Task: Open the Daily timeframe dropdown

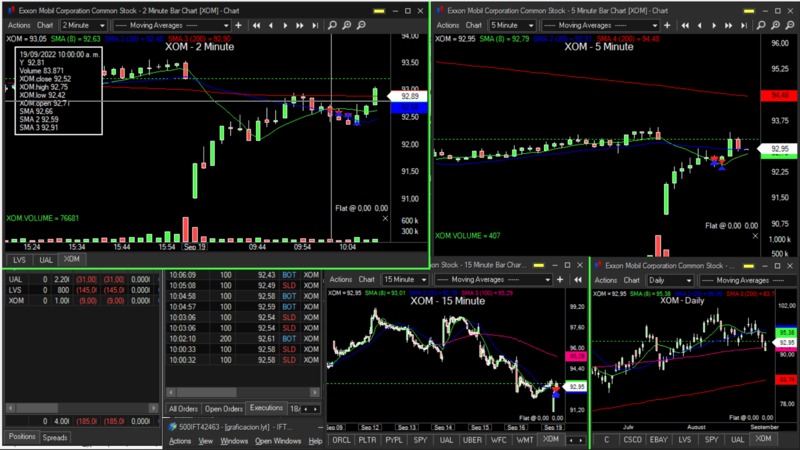Action: [x=663, y=280]
